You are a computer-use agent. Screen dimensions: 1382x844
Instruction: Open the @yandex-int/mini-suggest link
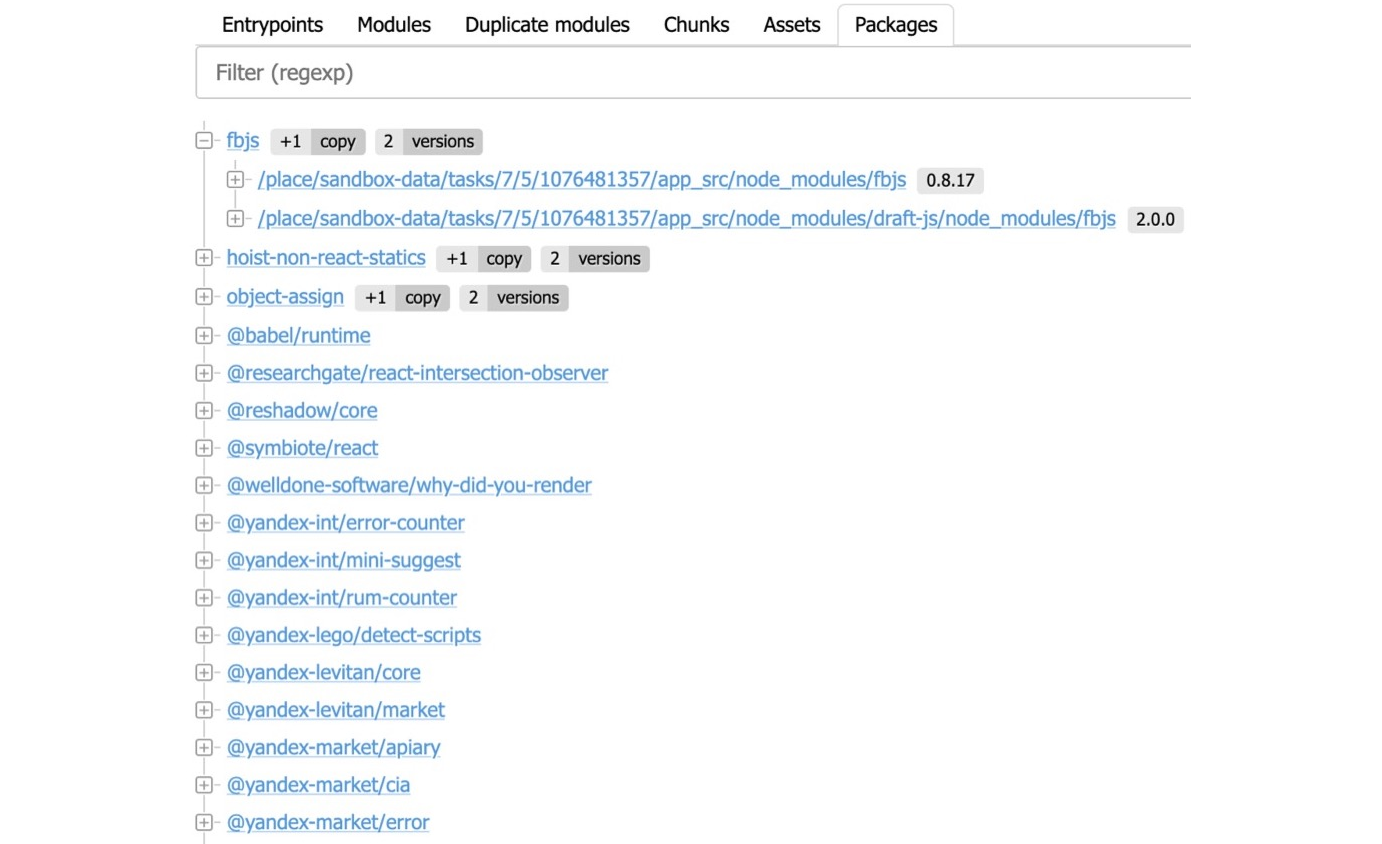click(344, 561)
